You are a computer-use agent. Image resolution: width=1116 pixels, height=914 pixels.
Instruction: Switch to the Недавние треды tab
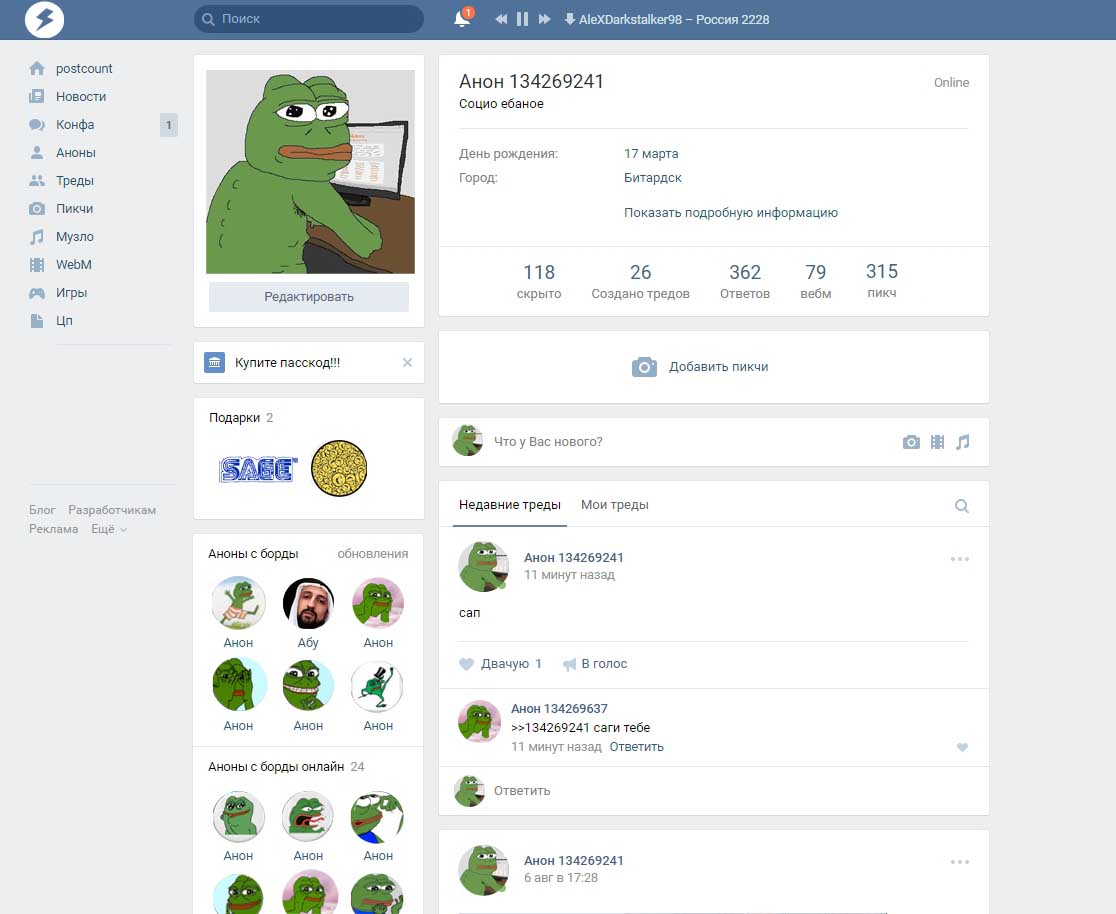click(x=510, y=505)
